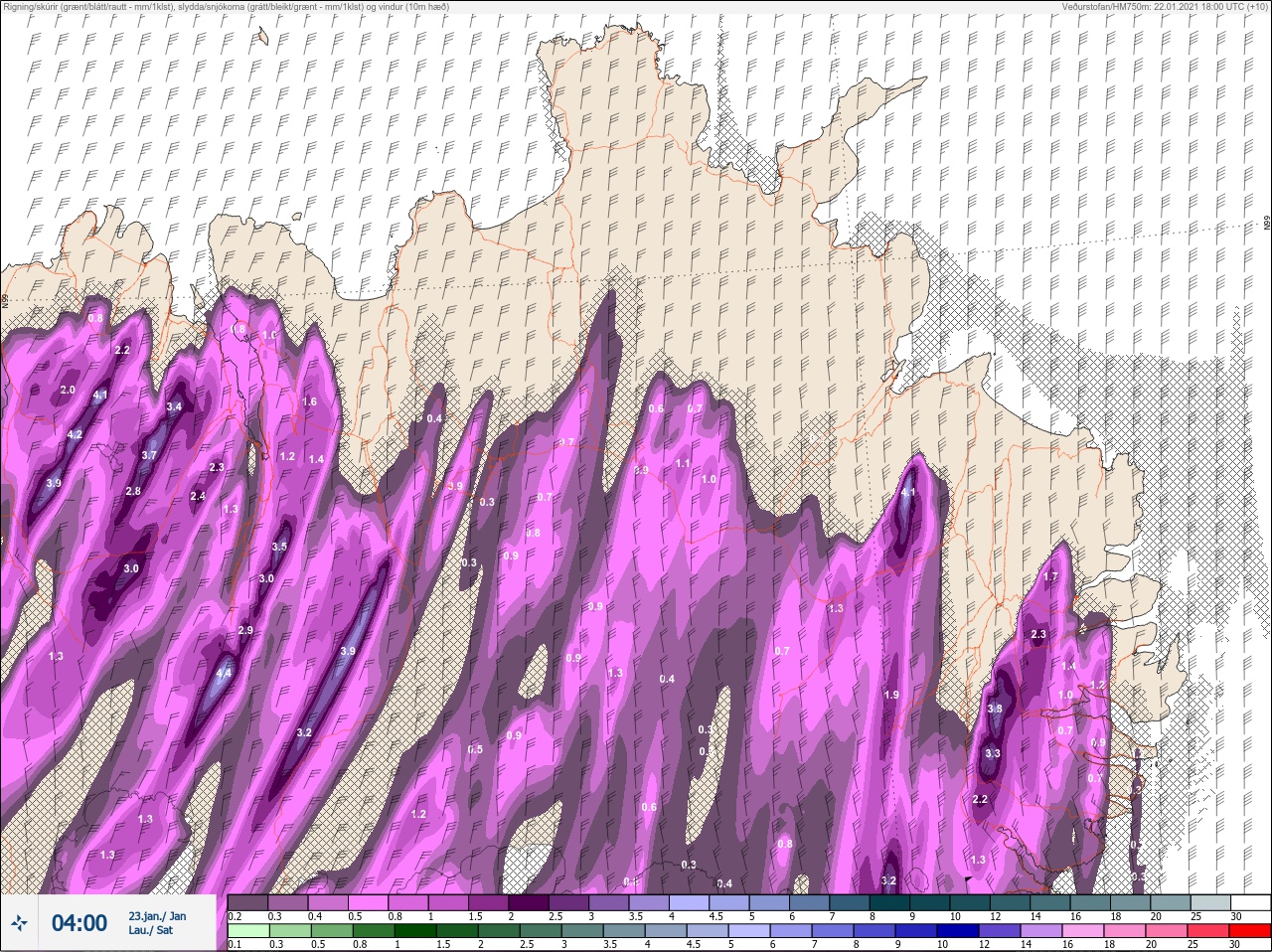Click the Veðurstofan logo icon beside the time
The width and height of the screenshot is (1272, 952).
pos(19,923)
